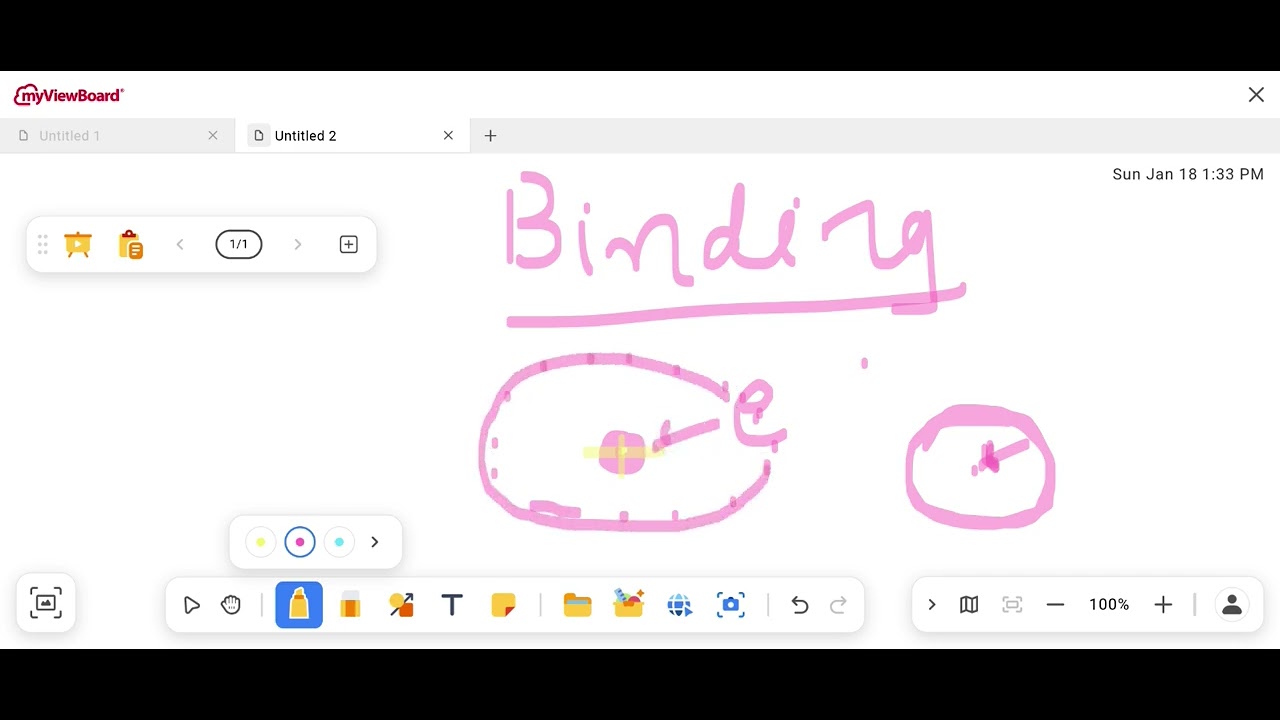Select the highlighter pen tool
1280x720 pixels.
point(299,605)
